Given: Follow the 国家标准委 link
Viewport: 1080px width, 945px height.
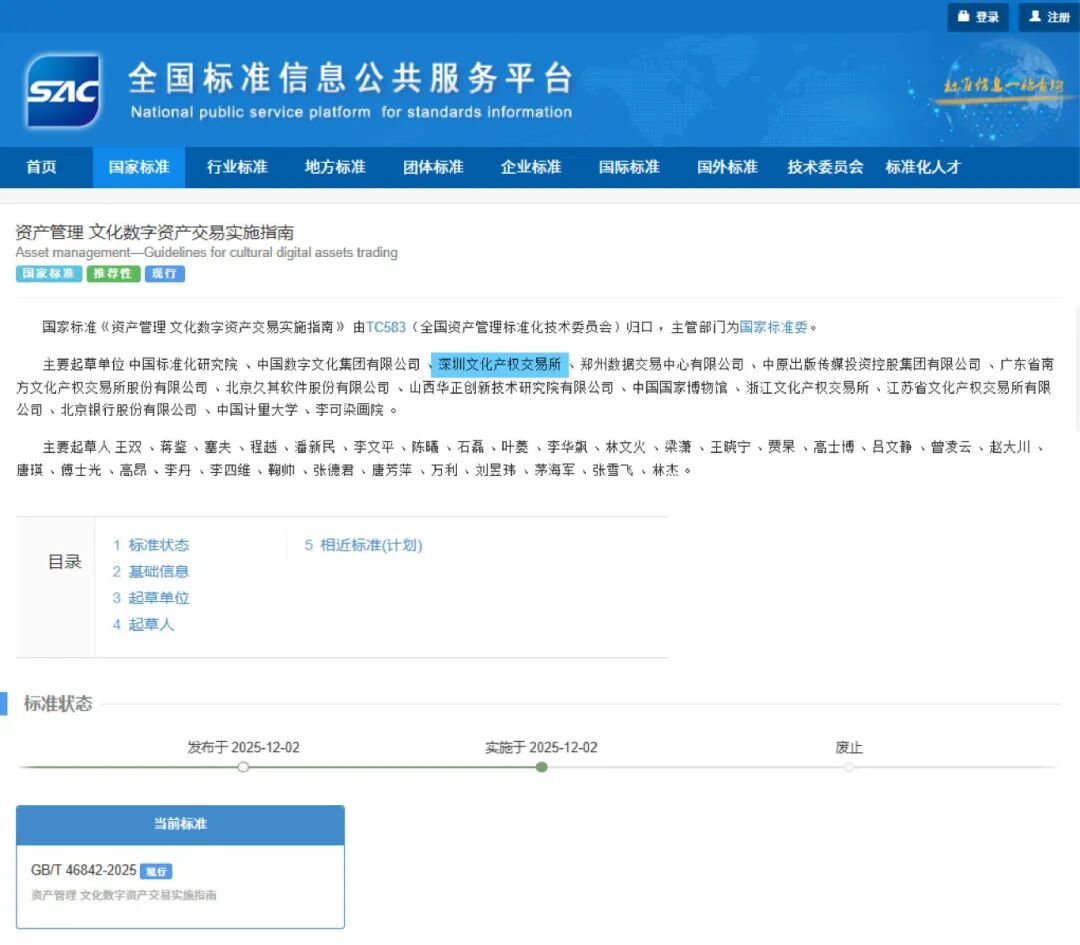Looking at the screenshot, I should pos(778,327).
